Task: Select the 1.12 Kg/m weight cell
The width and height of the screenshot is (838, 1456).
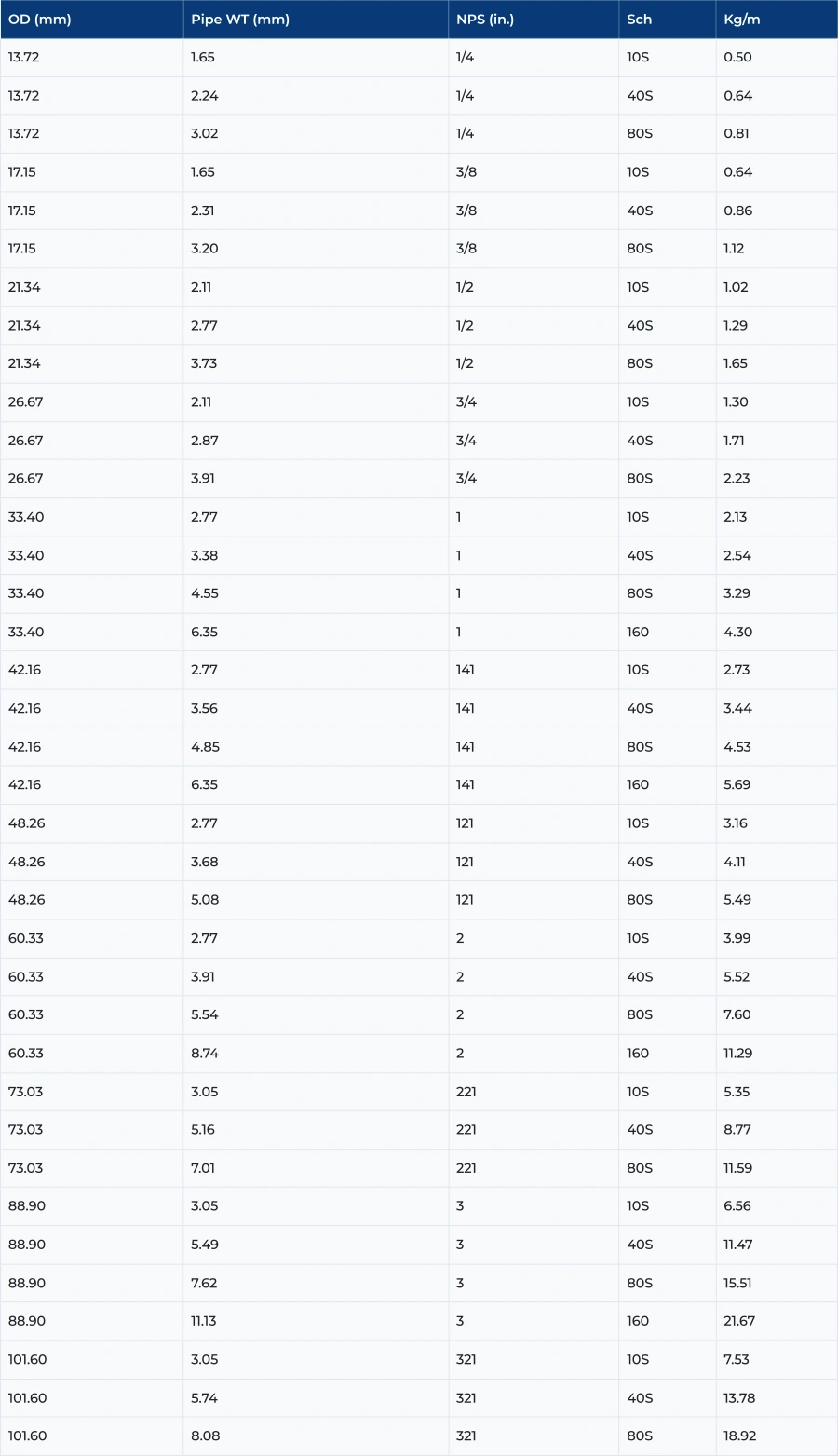Action: click(734, 249)
